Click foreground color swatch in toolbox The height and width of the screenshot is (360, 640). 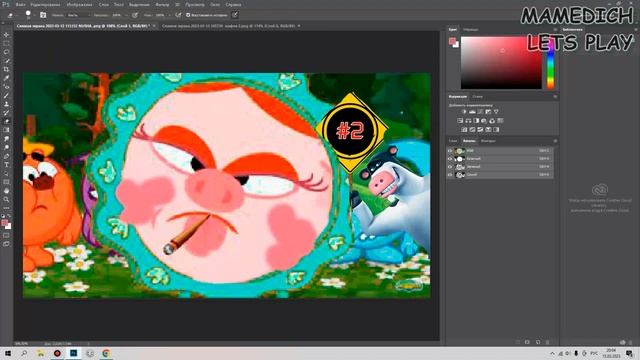[4, 222]
